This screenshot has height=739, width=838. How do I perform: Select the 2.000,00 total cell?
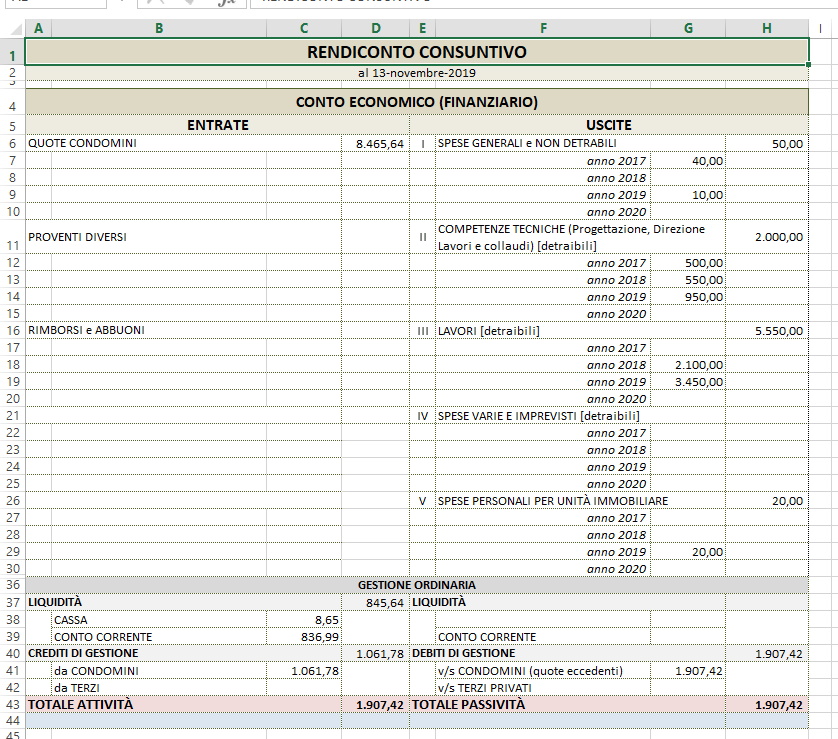point(767,237)
